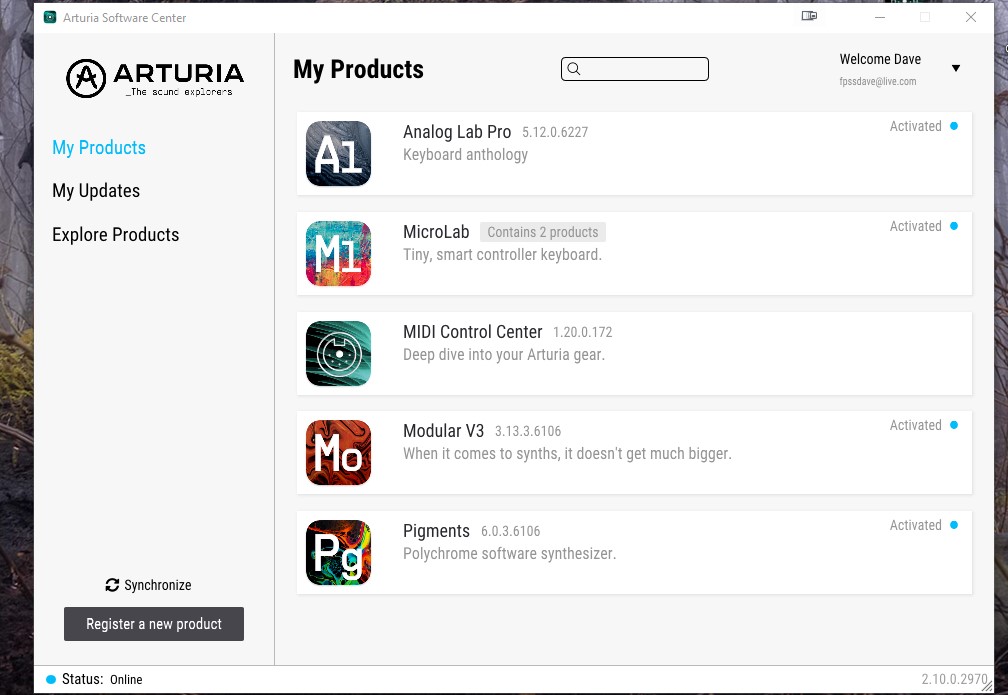Click version number 6.0.3.6106

pos(510,532)
